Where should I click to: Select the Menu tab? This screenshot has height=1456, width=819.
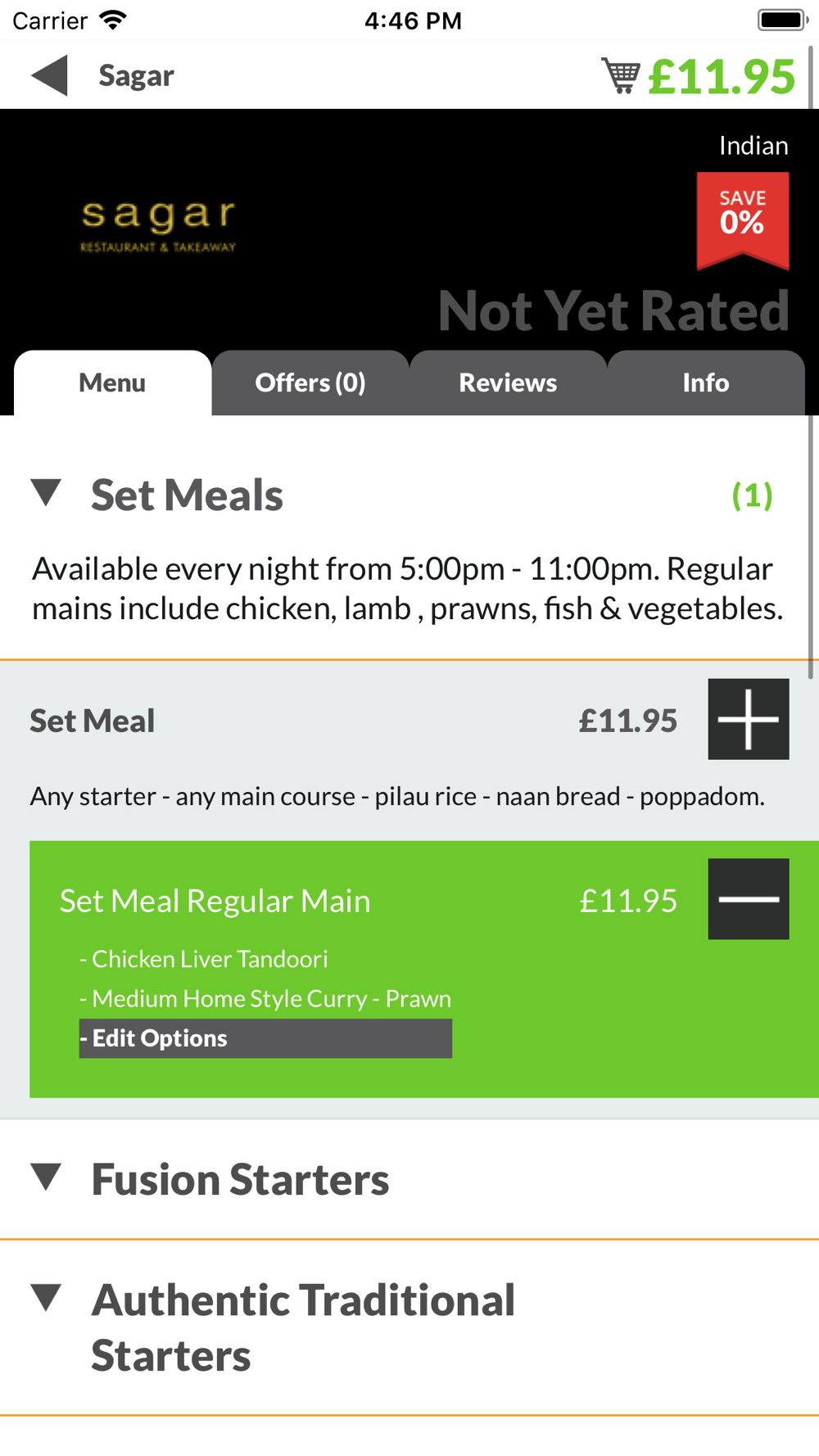coord(112,382)
